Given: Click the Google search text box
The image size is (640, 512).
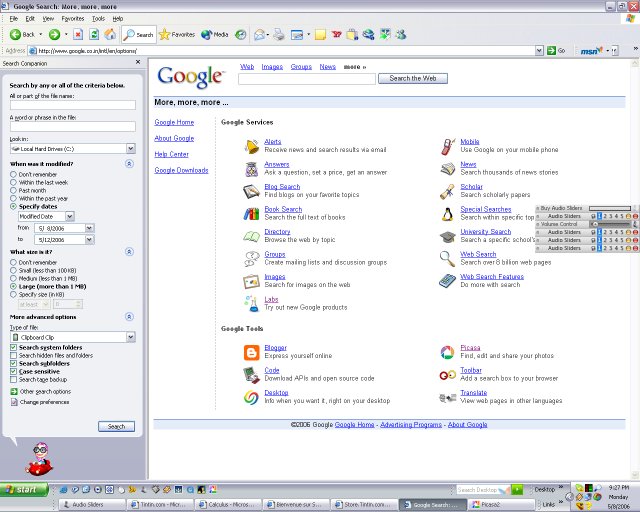Looking at the screenshot, I should [307, 79].
